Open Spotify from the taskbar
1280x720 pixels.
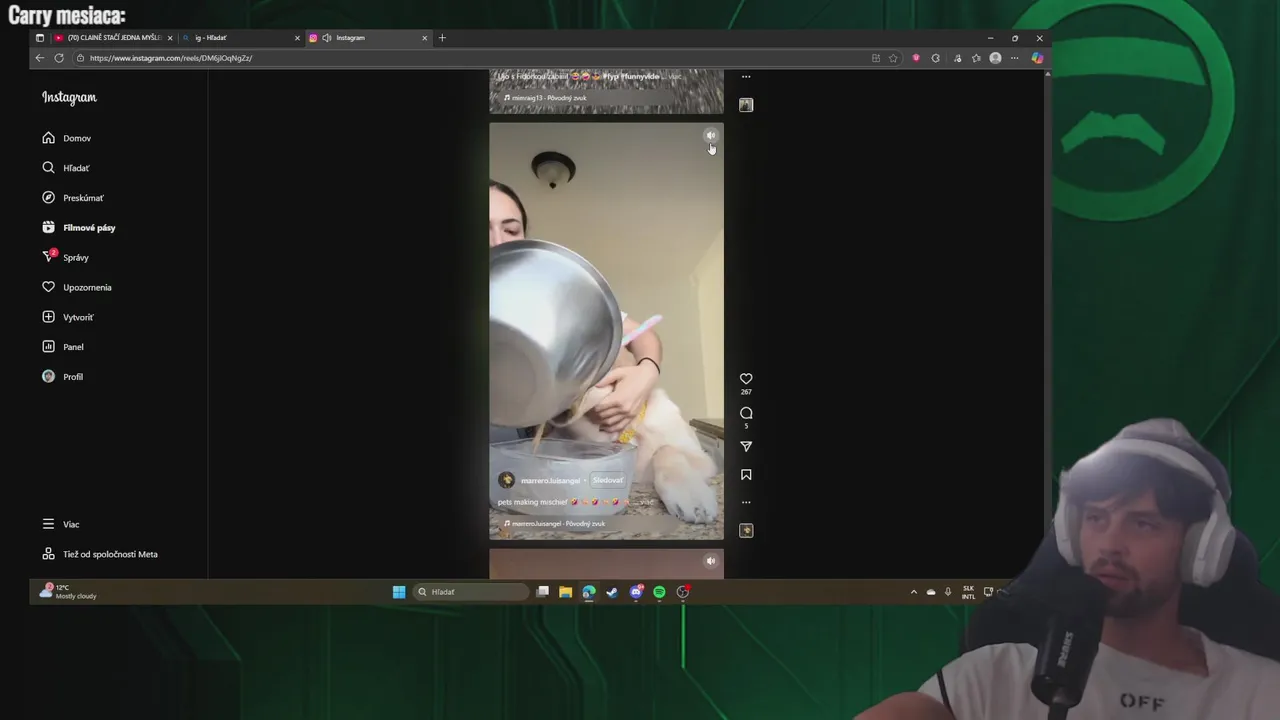click(x=659, y=592)
